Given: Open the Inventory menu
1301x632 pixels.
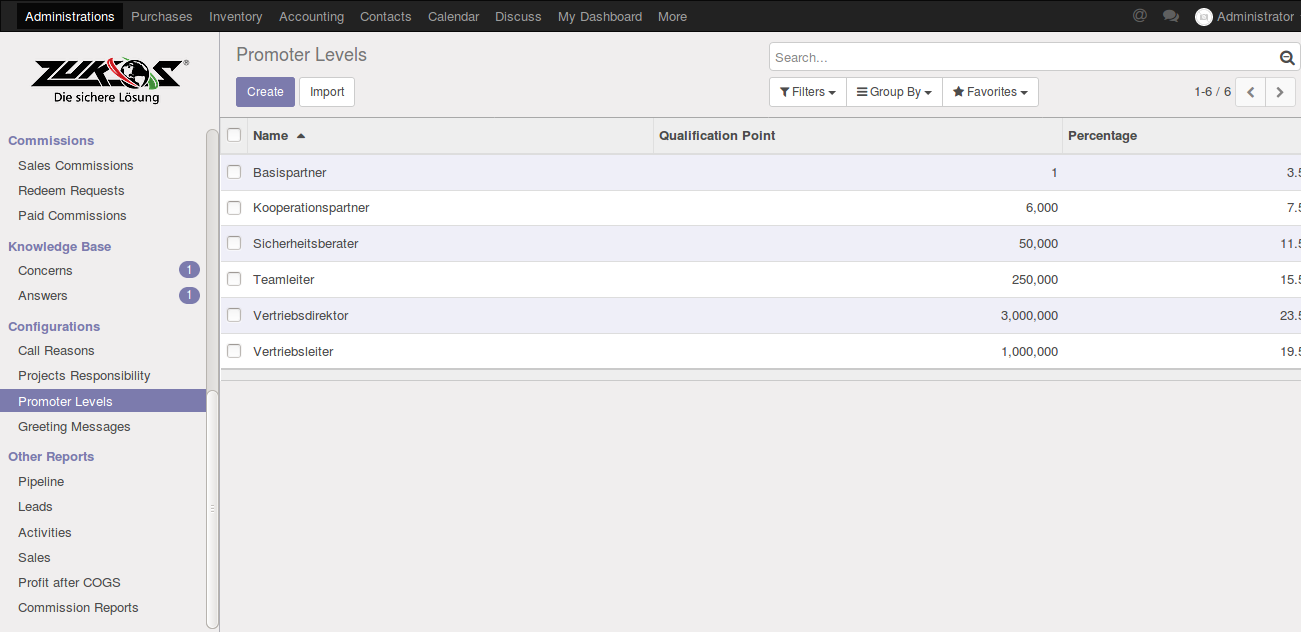Looking at the screenshot, I should pyautogui.click(x=236, y=16).
